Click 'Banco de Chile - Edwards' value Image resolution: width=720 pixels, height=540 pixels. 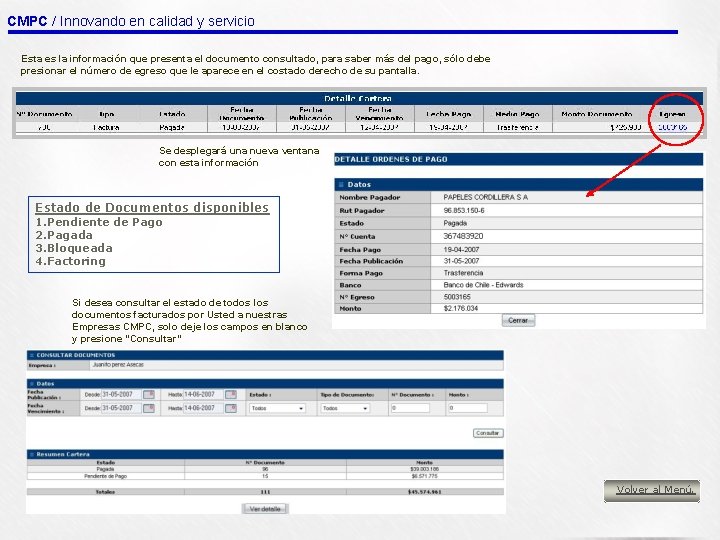click(483, 285)
